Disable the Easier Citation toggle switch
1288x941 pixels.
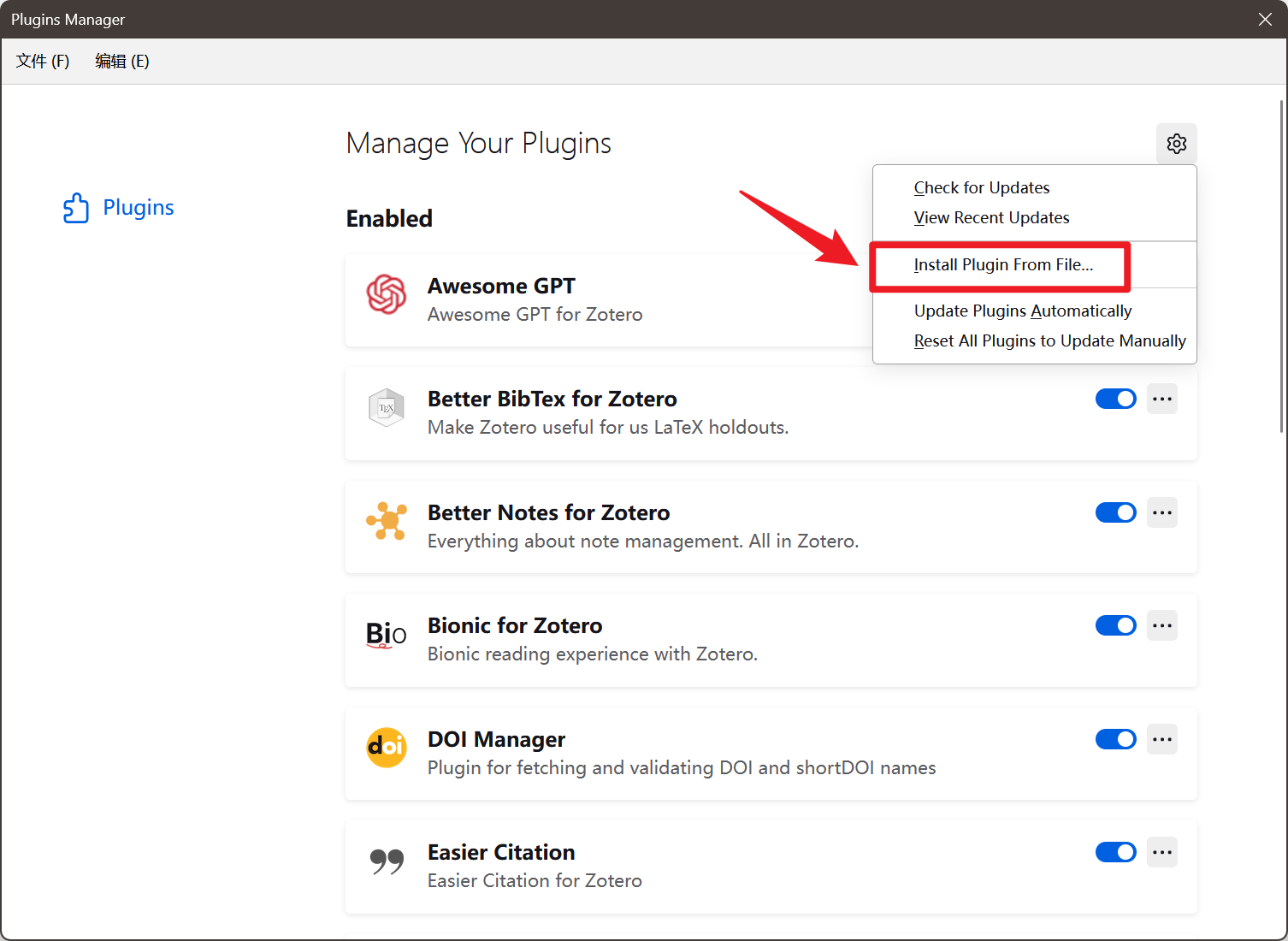click(x=1115, y=852)
